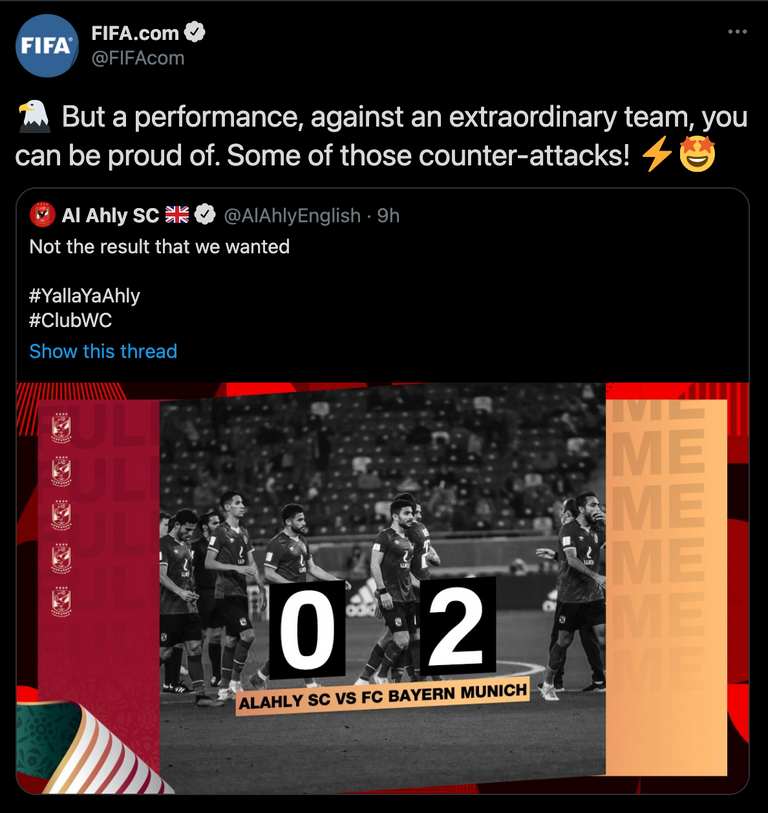Image resolution: width=768 pixels, height=813 pixels.
Task: Click the 9h timestamp on quoted tweet
Action: pos(388,216)
